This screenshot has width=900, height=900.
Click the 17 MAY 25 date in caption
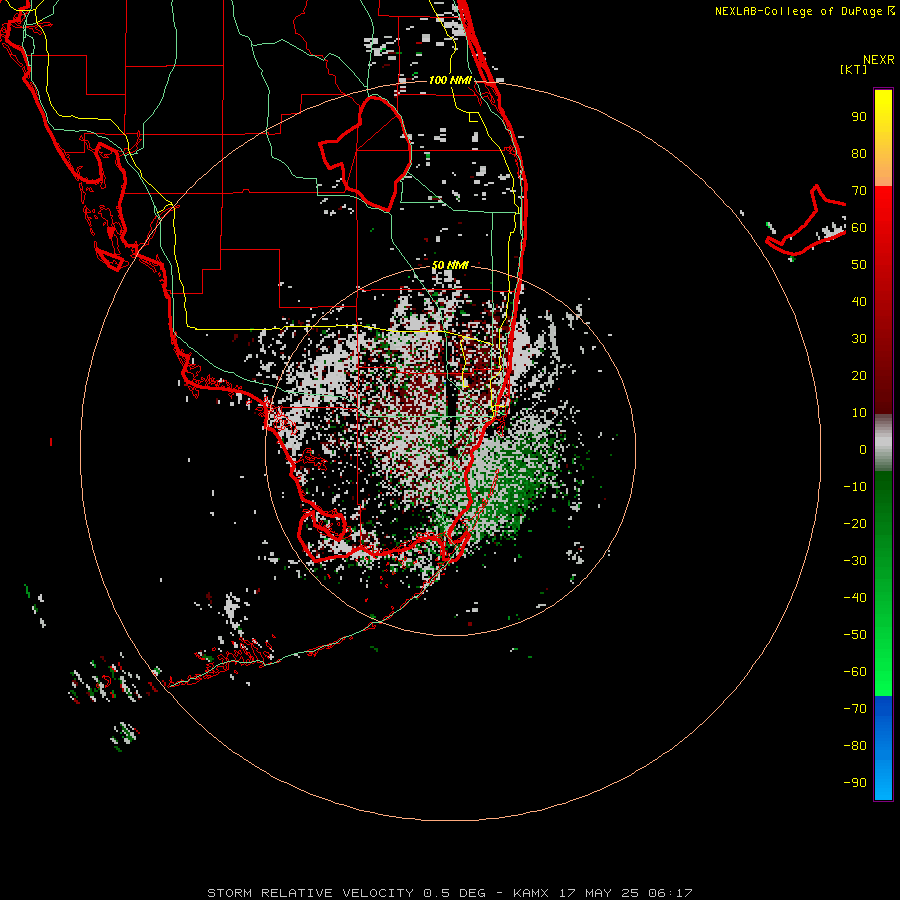599,893
